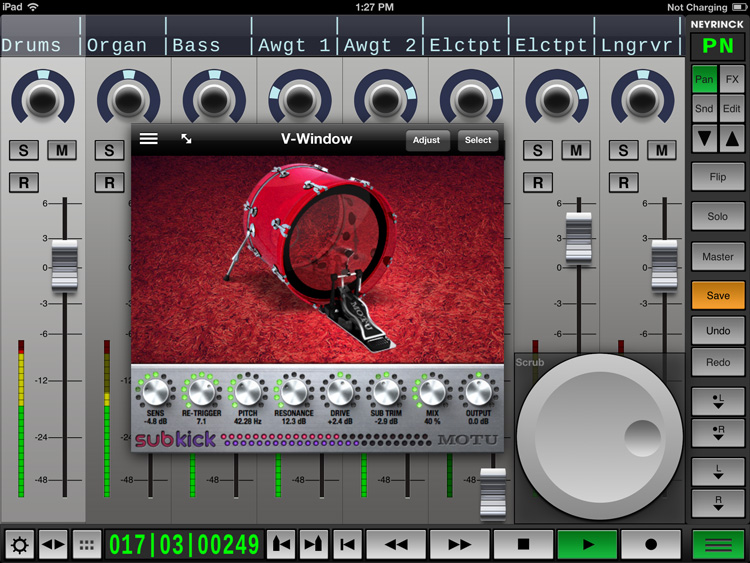Select the Snd mode tab
Viewport: 750px width, 563px height.
[x=704, y=109]
